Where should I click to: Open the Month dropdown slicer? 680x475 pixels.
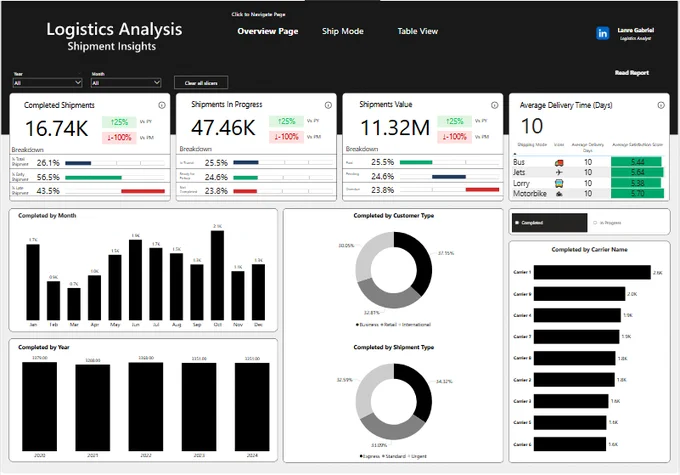click(126, 83)
